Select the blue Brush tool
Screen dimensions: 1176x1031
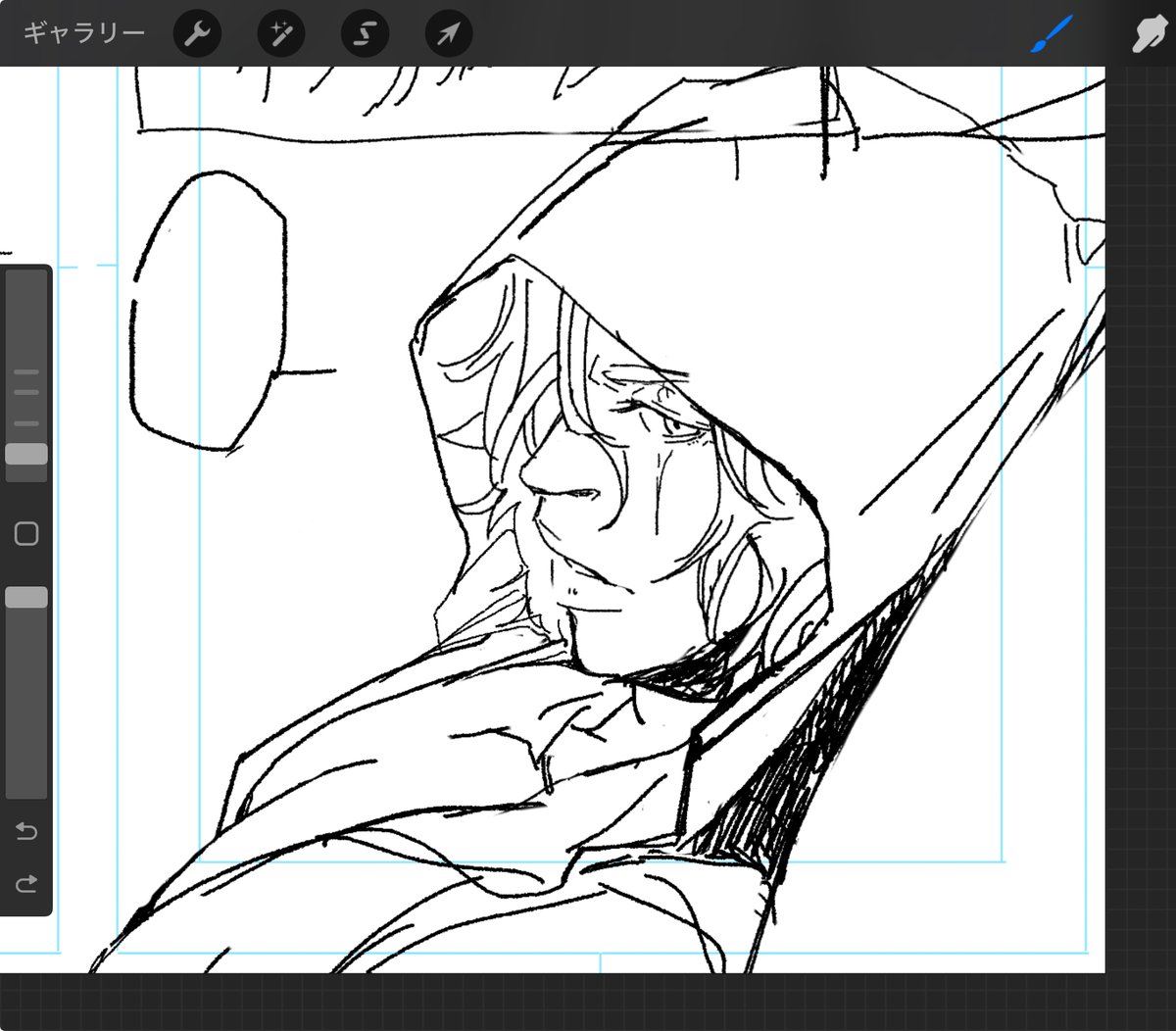[1052, 34]
